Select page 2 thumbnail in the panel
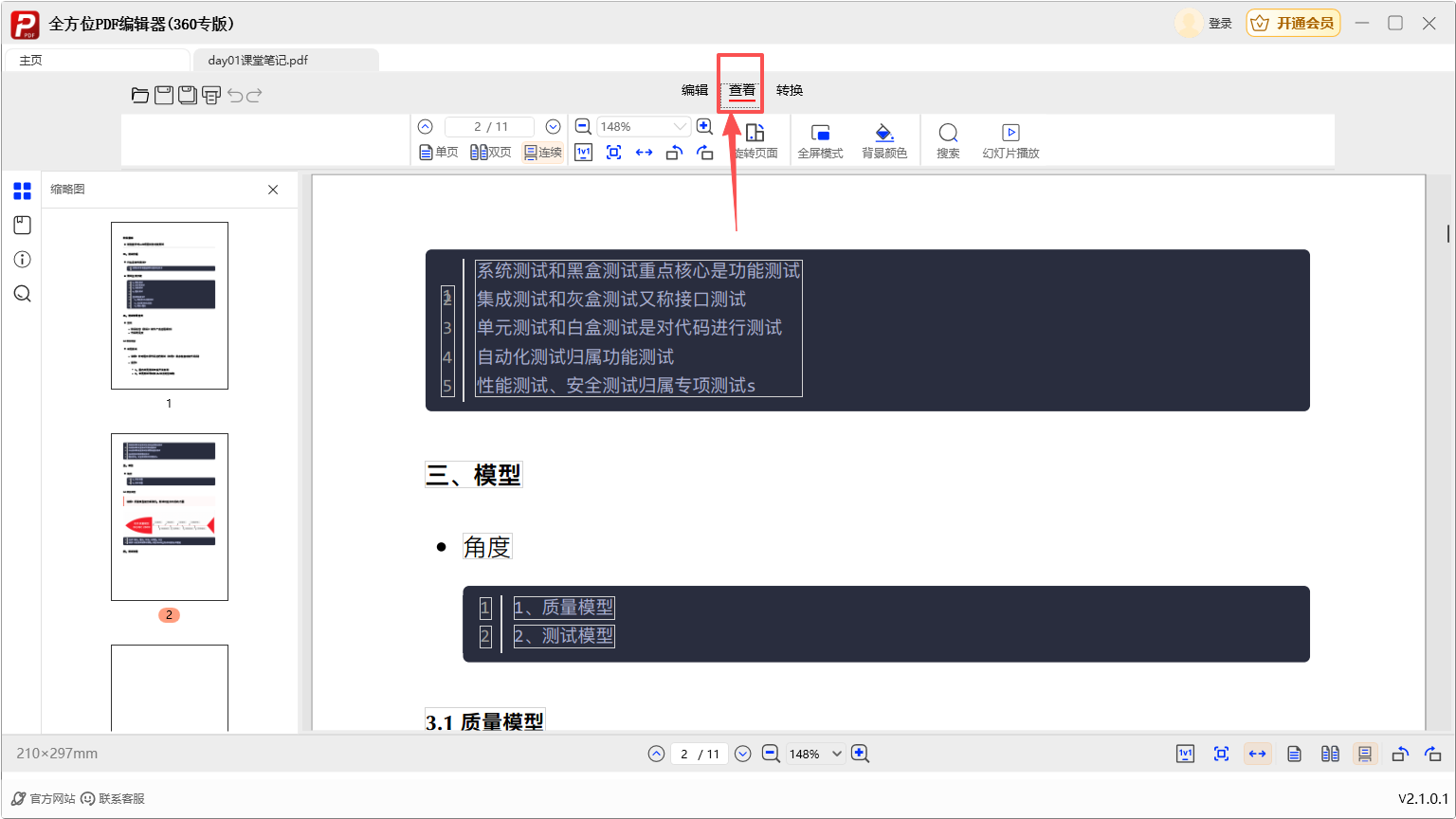Image resolution: width=1456 pixels, height=819 pixels. tap(169, 517)
